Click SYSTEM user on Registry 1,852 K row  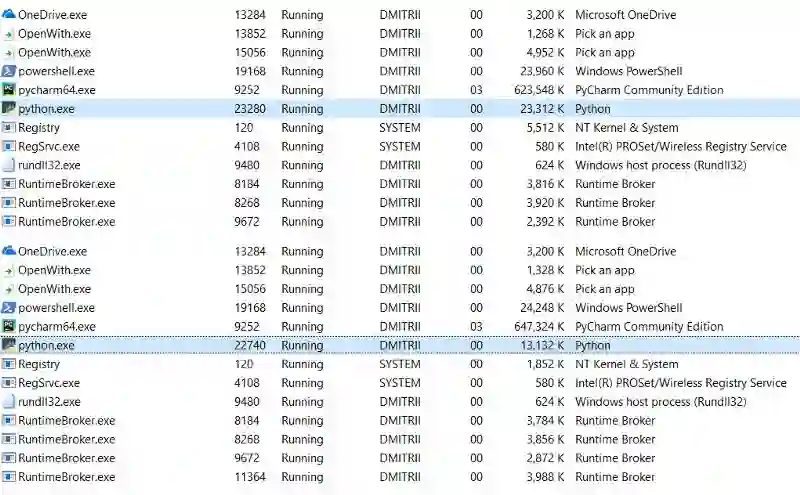[x=399, y=364]
